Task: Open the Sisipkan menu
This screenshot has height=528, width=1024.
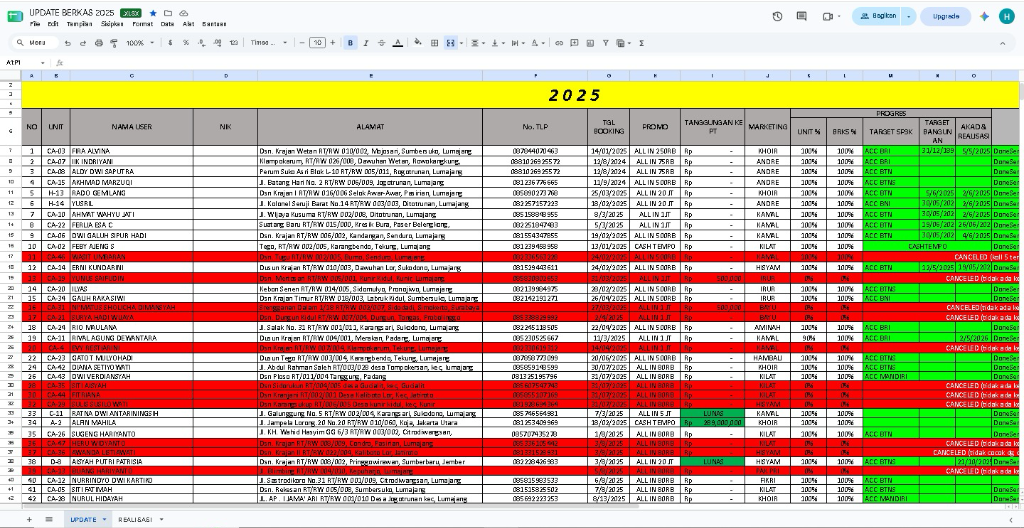Action: tap(112, 24)
